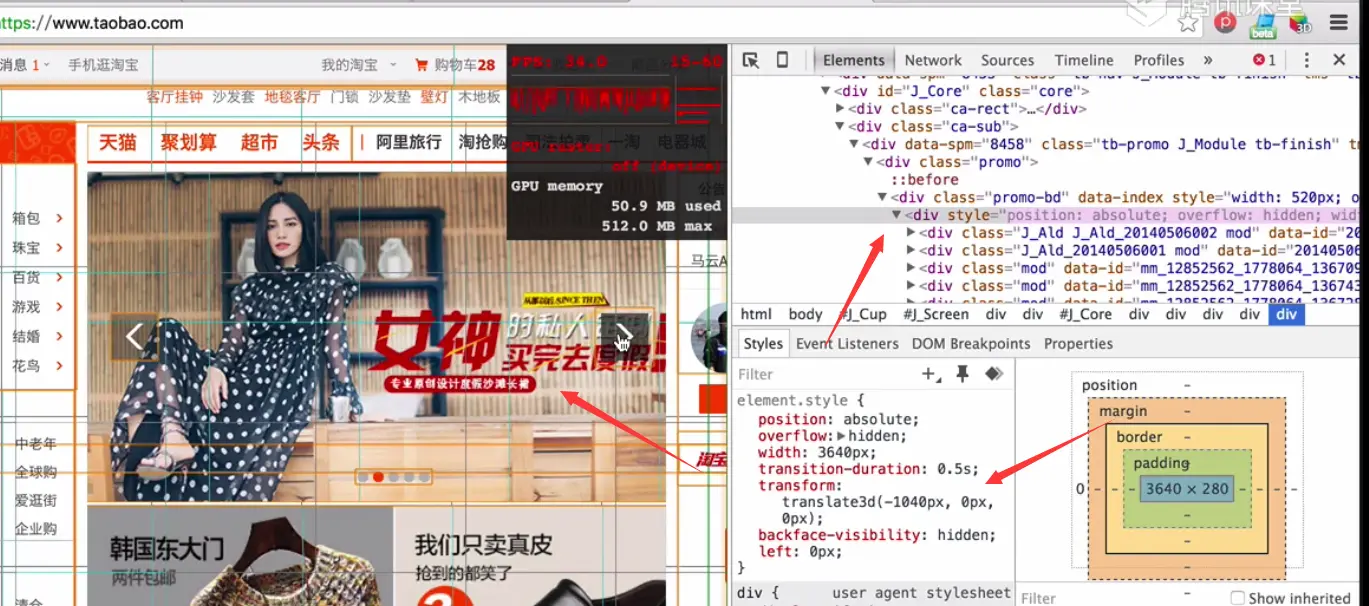Open the DOM Breakpoints tab
This screenshot has height=606, width=1369.
coord(970,343)
